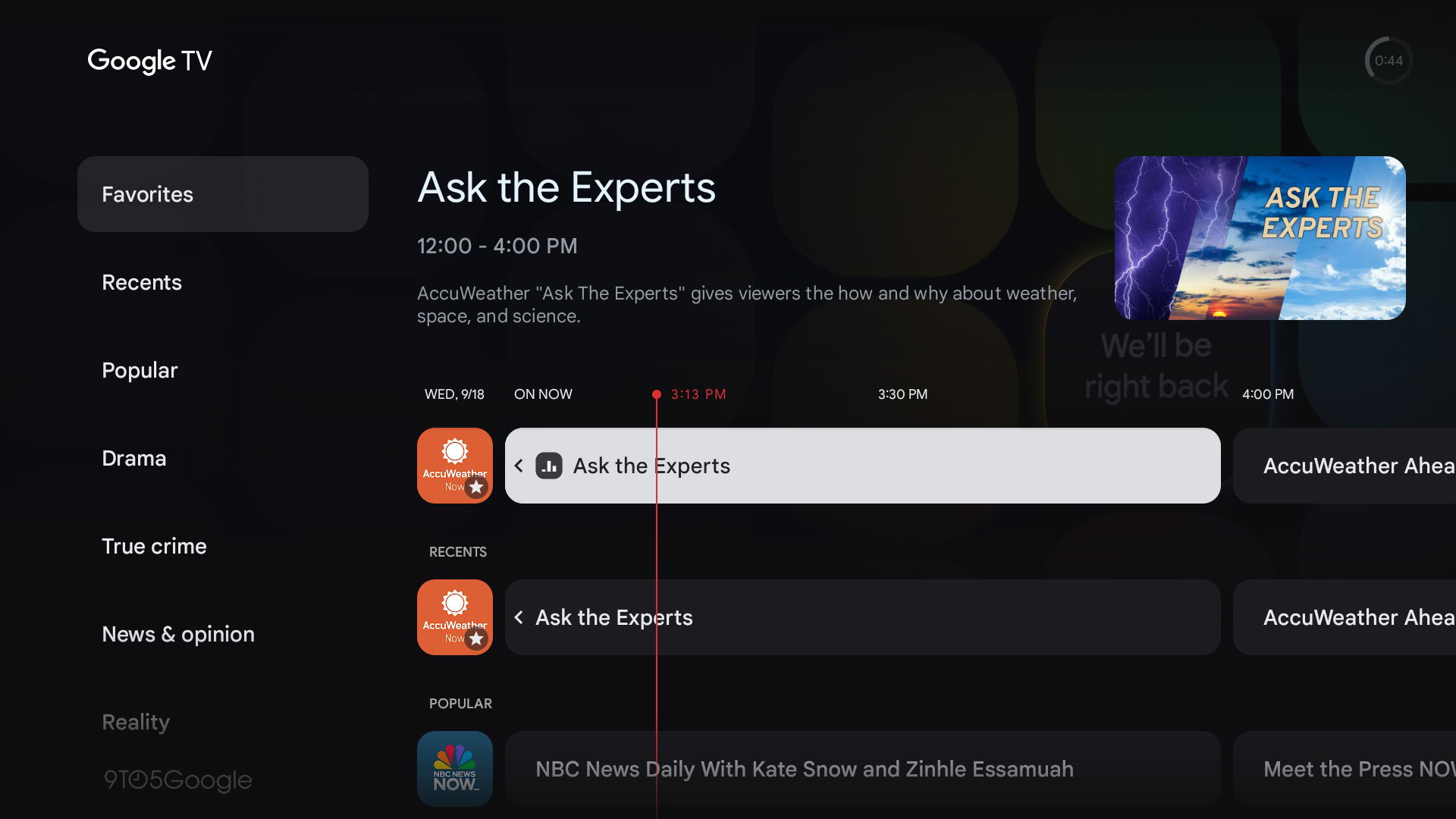Open the Drama category
The height and width of the screenshot is (819, 1456).
tap(133, 458)
